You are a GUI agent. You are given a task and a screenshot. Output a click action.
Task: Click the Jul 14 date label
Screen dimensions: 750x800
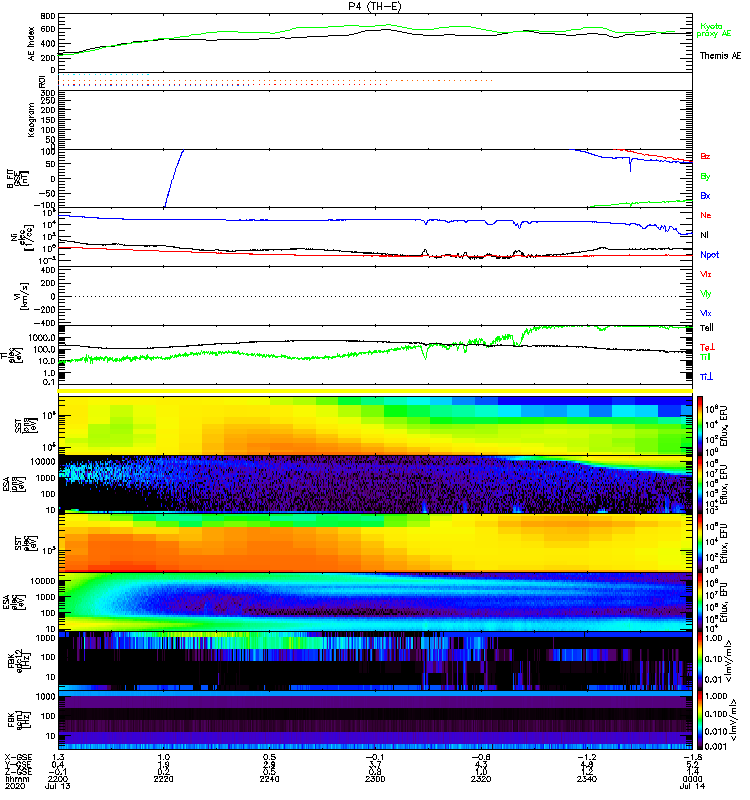[692, 786]
